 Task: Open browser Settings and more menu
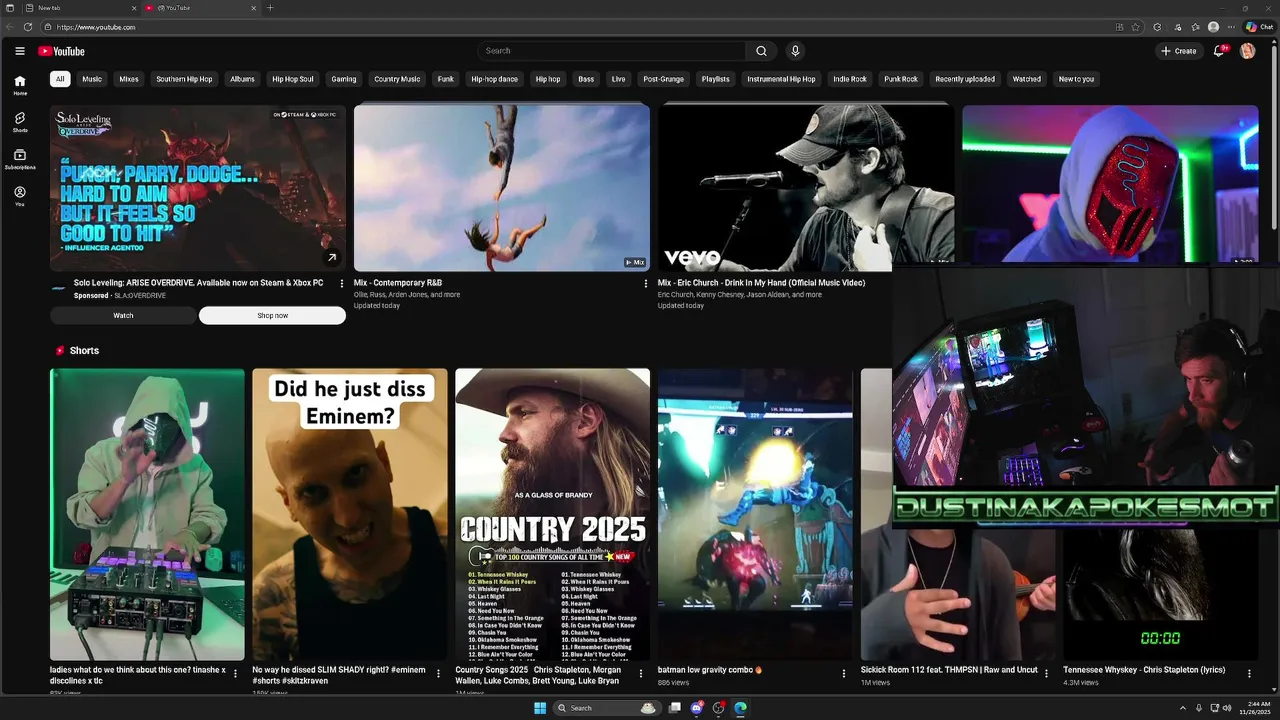[x=1231, y=27]
